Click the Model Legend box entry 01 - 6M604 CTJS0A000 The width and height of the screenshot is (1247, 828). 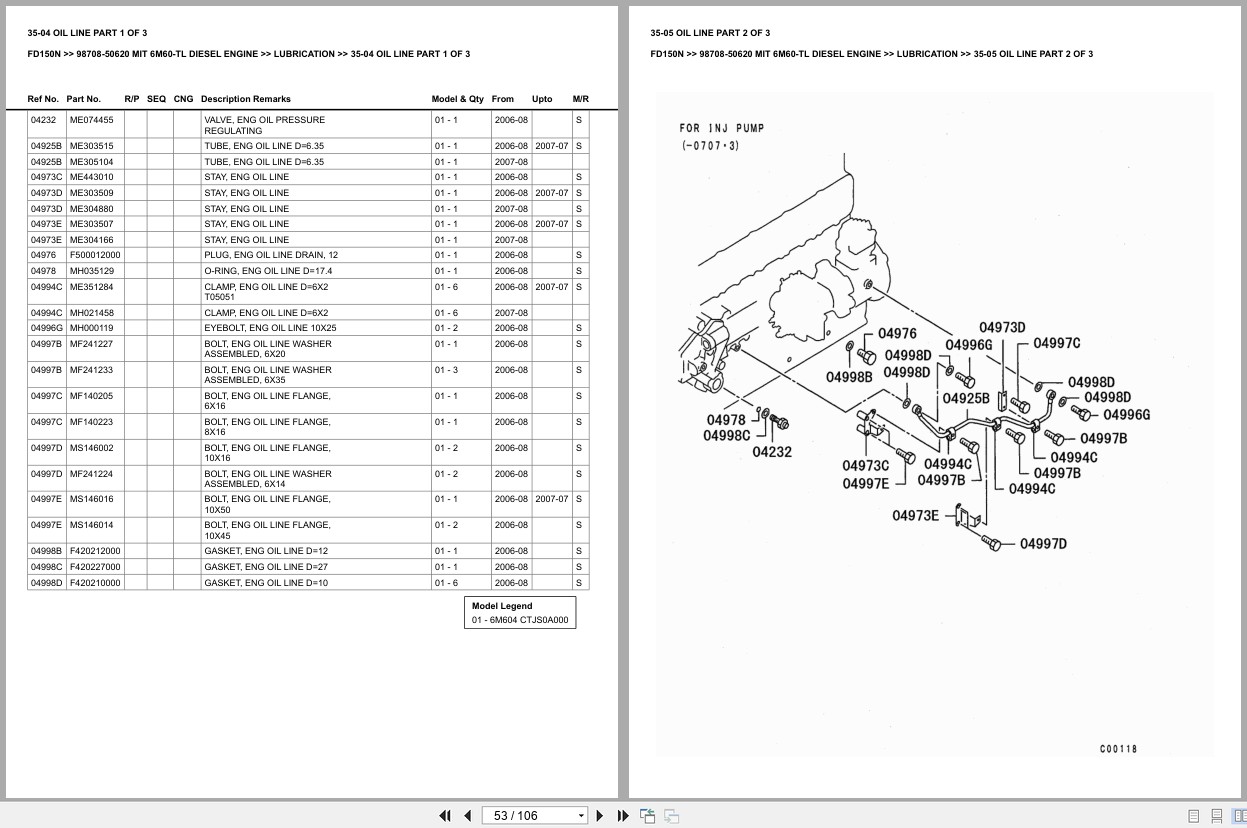520,620
